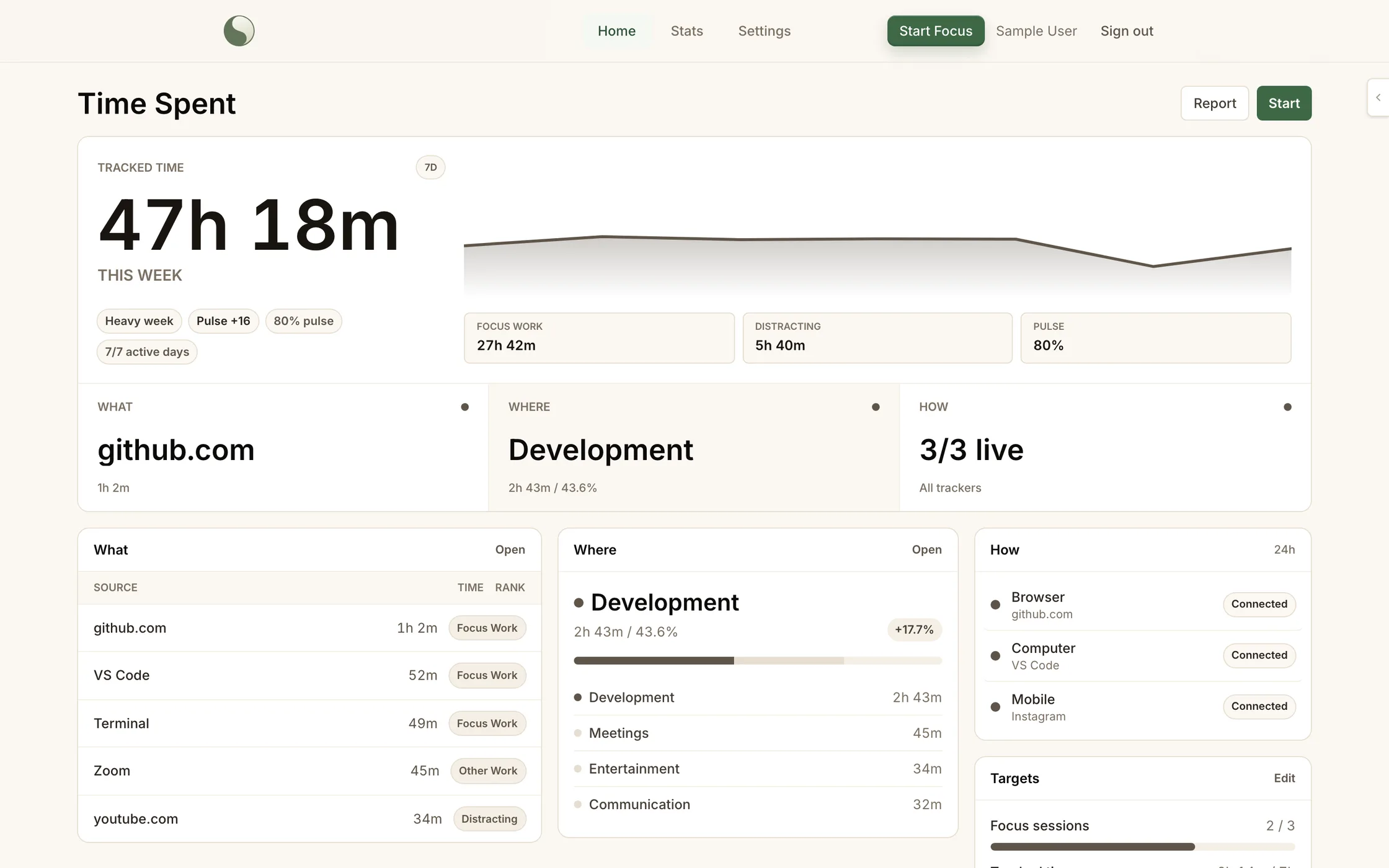Click the bullet beside the Development heading
The image size is (1389, 868).
point(579,603)
